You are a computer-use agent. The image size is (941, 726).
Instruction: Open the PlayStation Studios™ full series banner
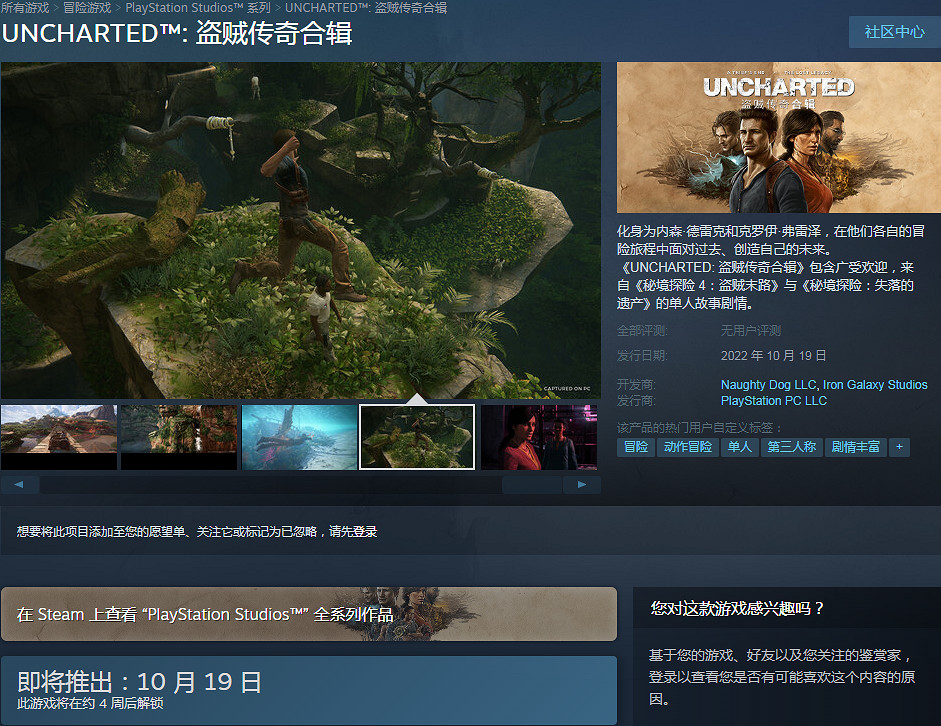(x=308, y=616)
